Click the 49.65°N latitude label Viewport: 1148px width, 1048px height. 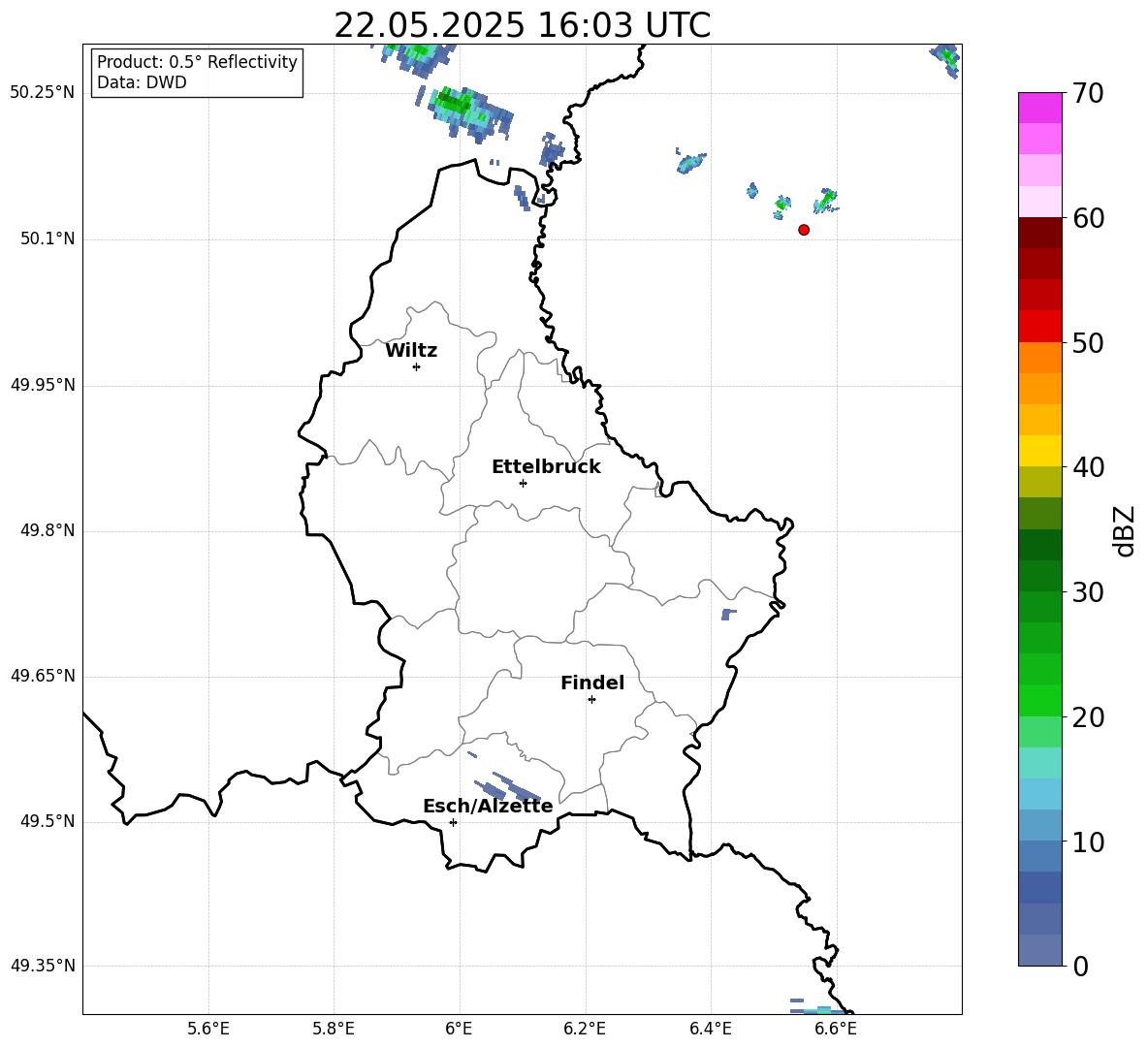pos(43,676)
